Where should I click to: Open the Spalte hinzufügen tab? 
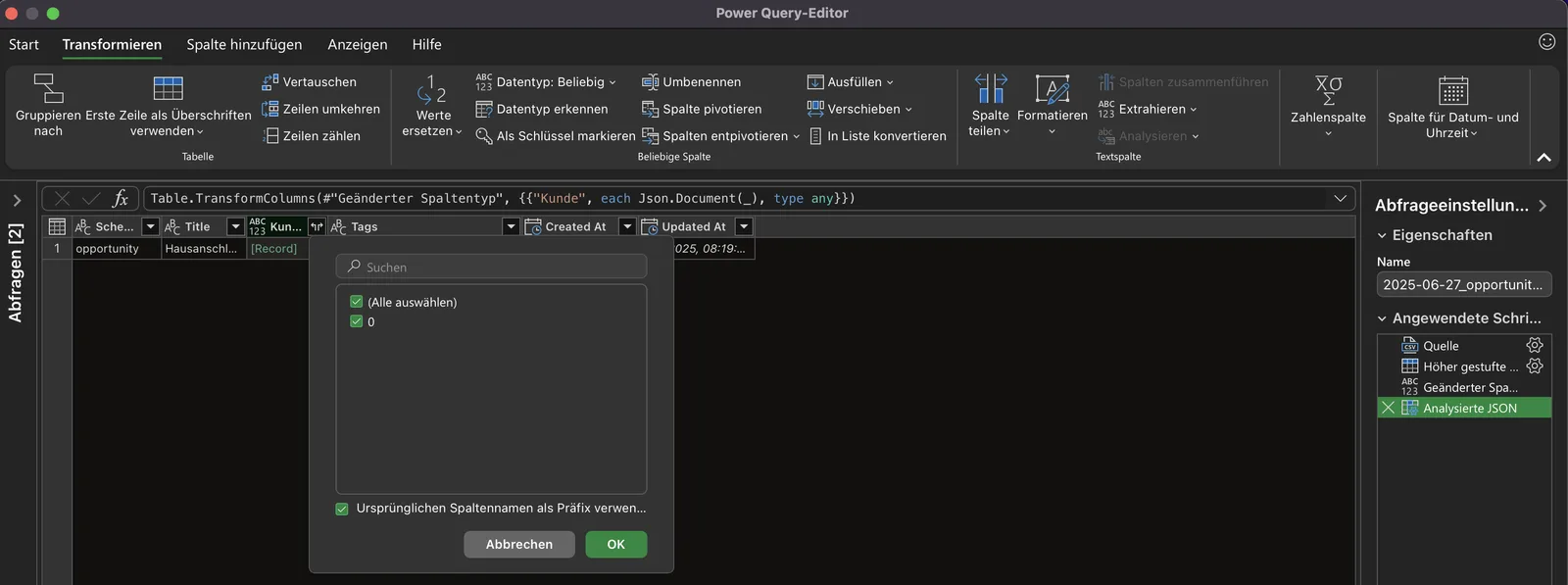point(244,44)
